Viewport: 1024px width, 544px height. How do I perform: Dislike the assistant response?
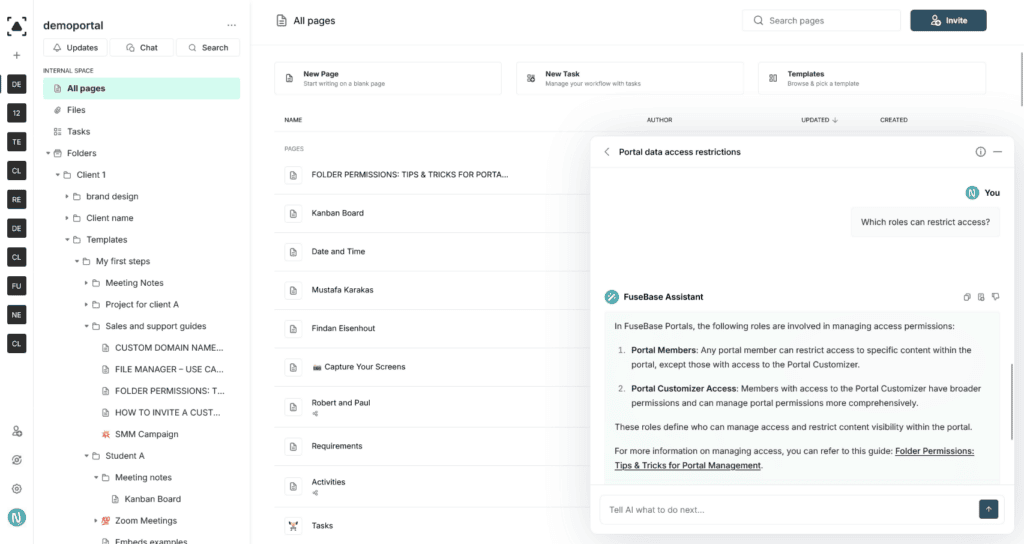click(x=995, y=296)
